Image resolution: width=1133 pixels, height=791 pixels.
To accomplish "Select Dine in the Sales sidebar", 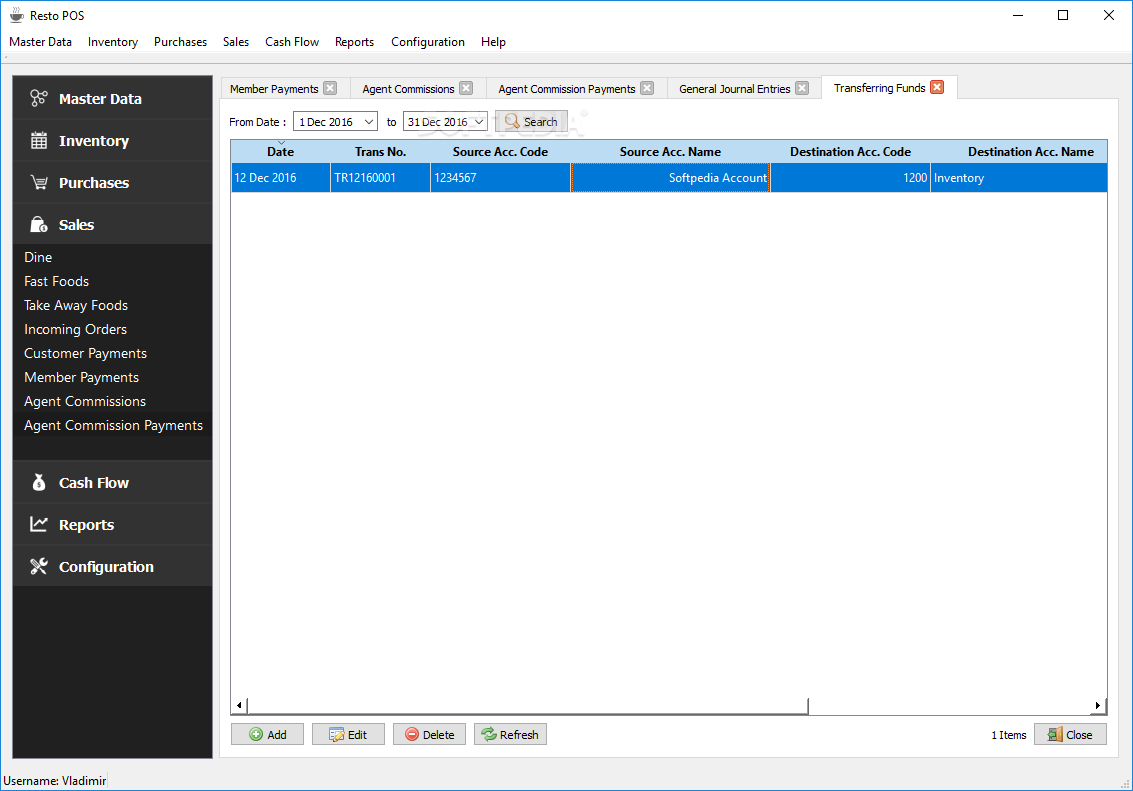I will [112, 257].
